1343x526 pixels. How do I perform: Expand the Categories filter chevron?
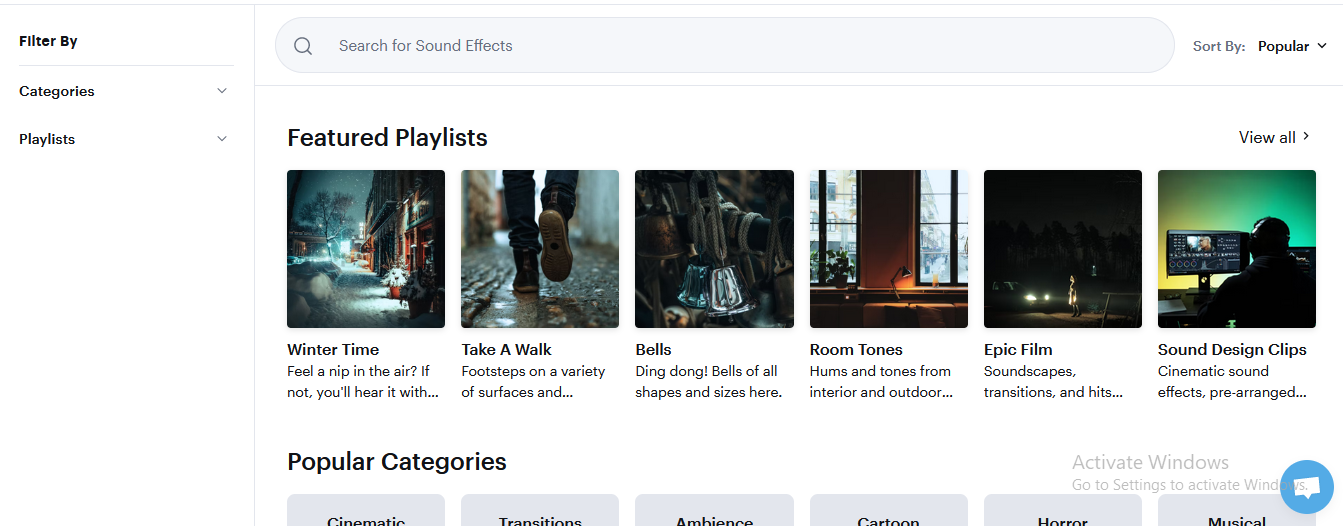tap(222, 91)
